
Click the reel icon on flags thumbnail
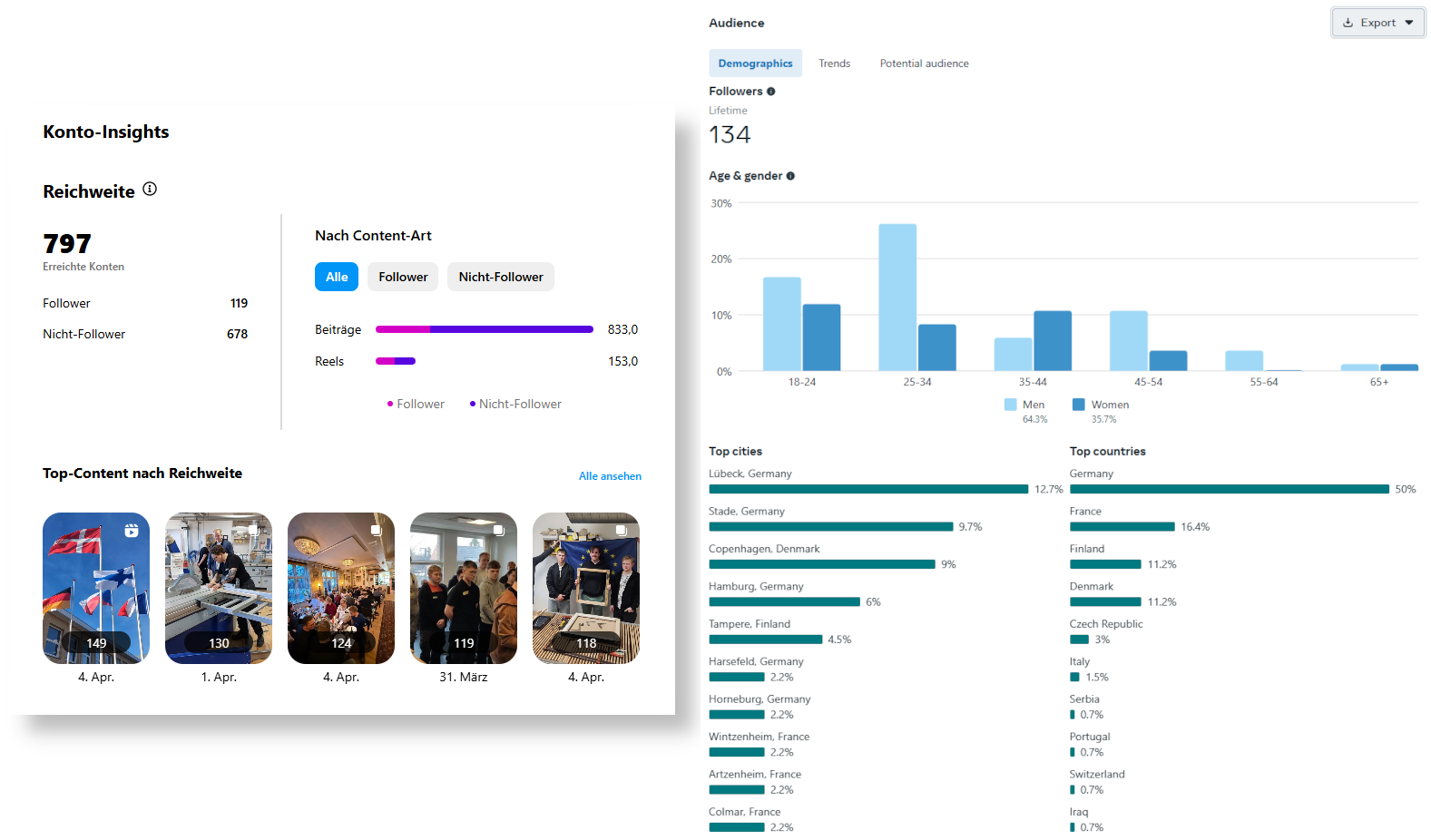click(132, 531)
